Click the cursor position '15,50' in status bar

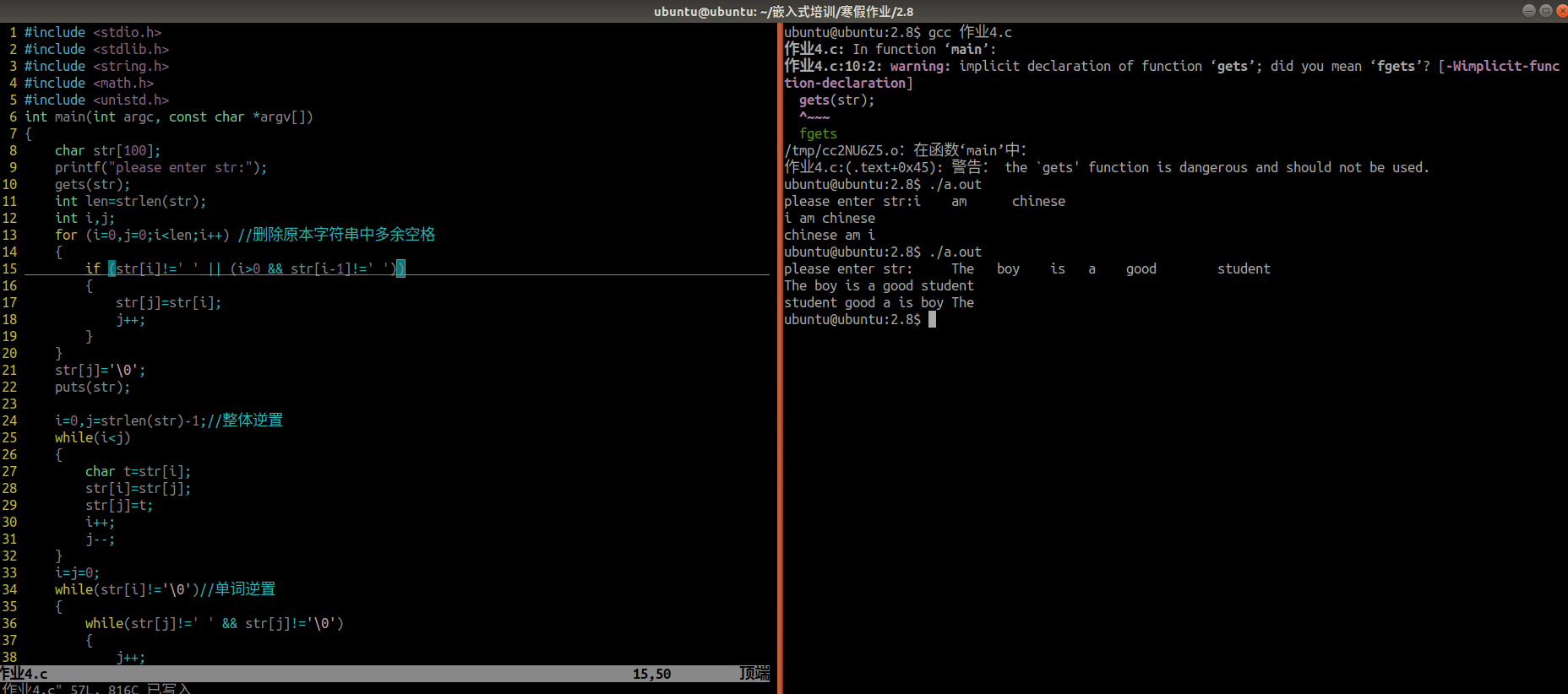pyautogui.click(x=651, y=674)
